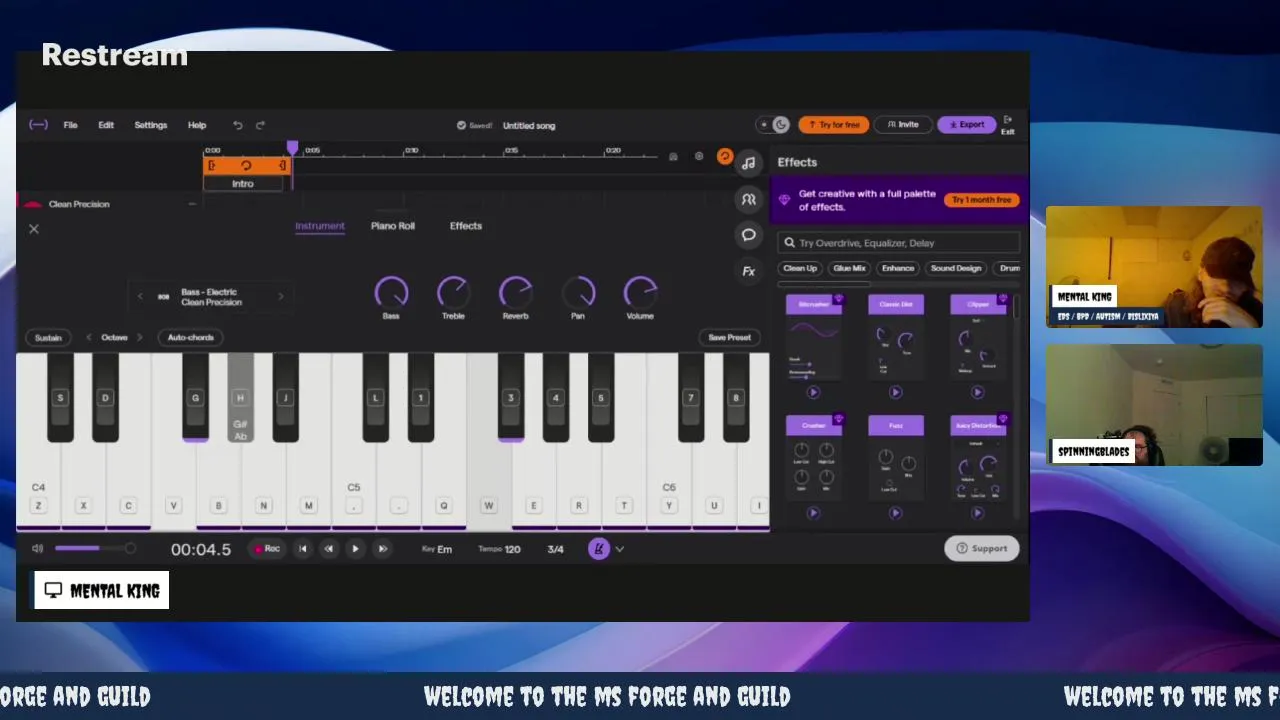Screen dimensions: 1280x720
Task: Preview the Crusher effect
Action: (813, 513)
